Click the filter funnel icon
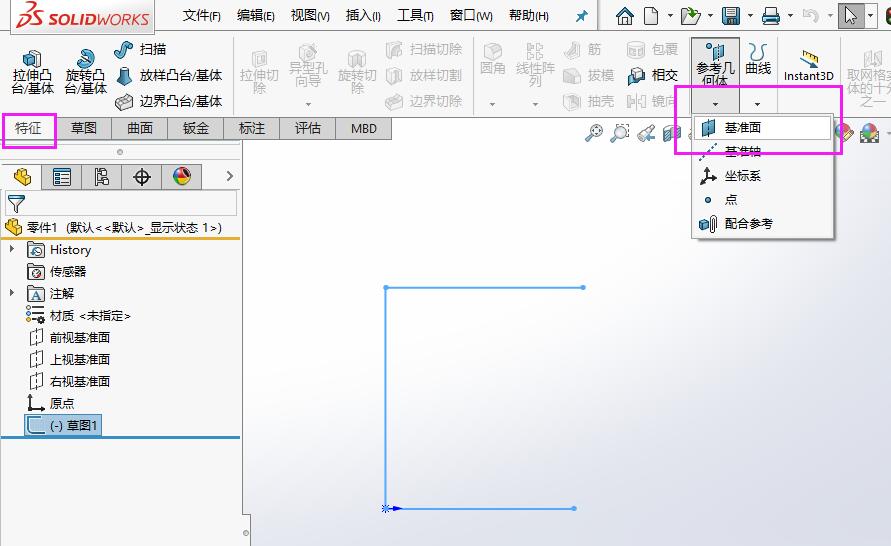 [x=16, y=203]
